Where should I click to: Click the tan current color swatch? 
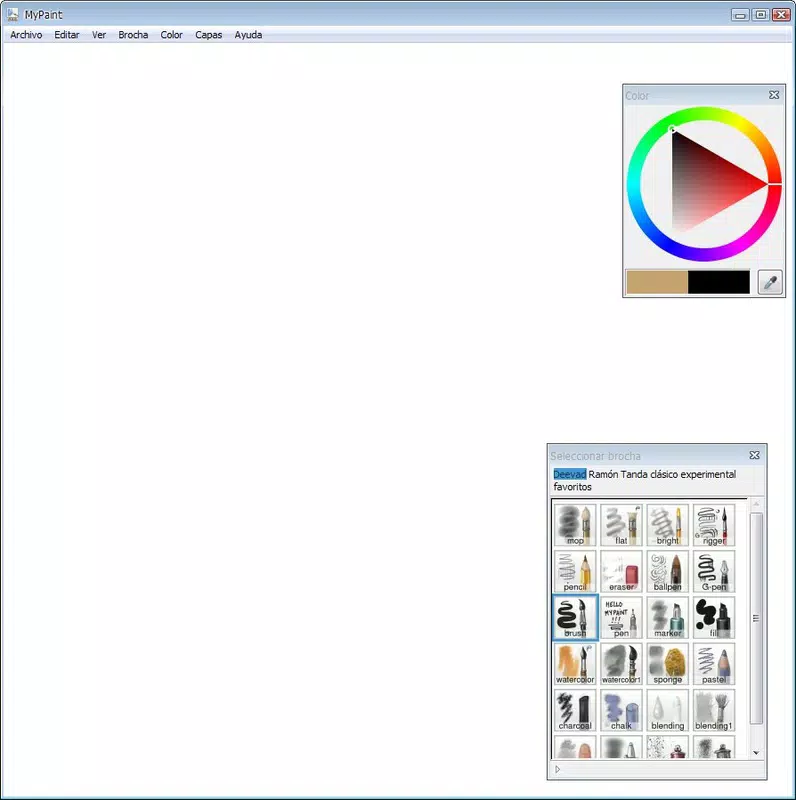(x=657, y=282)
